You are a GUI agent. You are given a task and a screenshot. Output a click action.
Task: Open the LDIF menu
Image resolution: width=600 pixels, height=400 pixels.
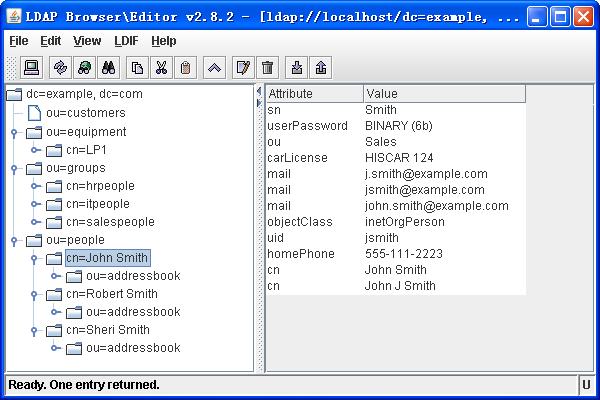[128, 41]
